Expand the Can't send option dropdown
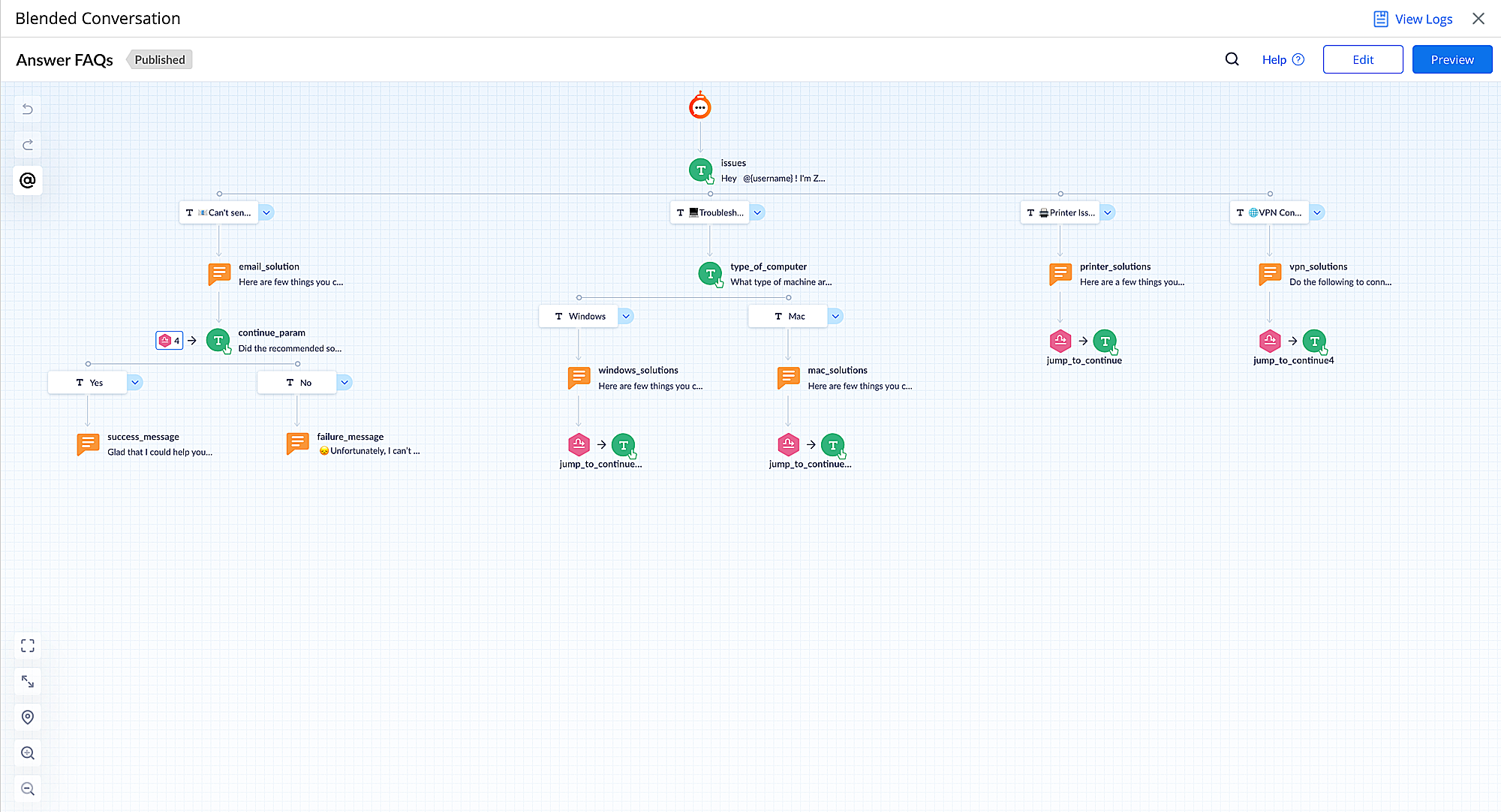The height and width of the screenshot is (812, 1501). (266, 212)
